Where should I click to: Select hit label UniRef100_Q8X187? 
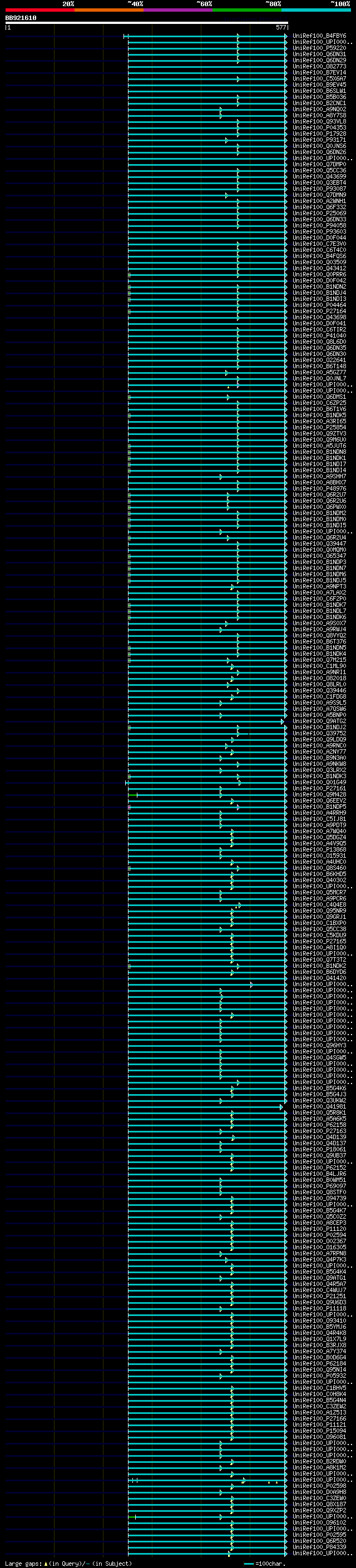coord(319,1503)
